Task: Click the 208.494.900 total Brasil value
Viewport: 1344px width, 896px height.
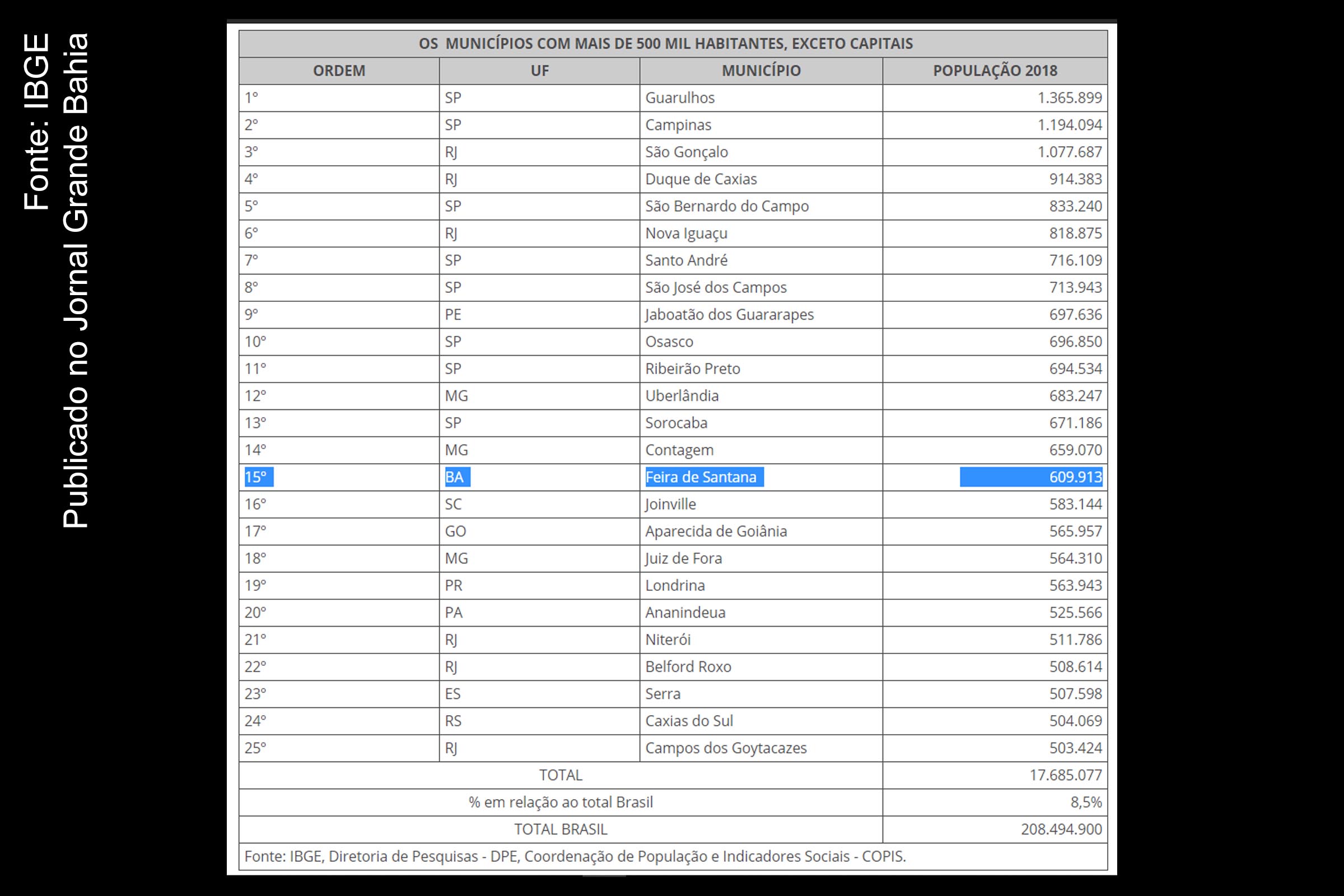Action: pyautogui.click(x=1061, y=830)
